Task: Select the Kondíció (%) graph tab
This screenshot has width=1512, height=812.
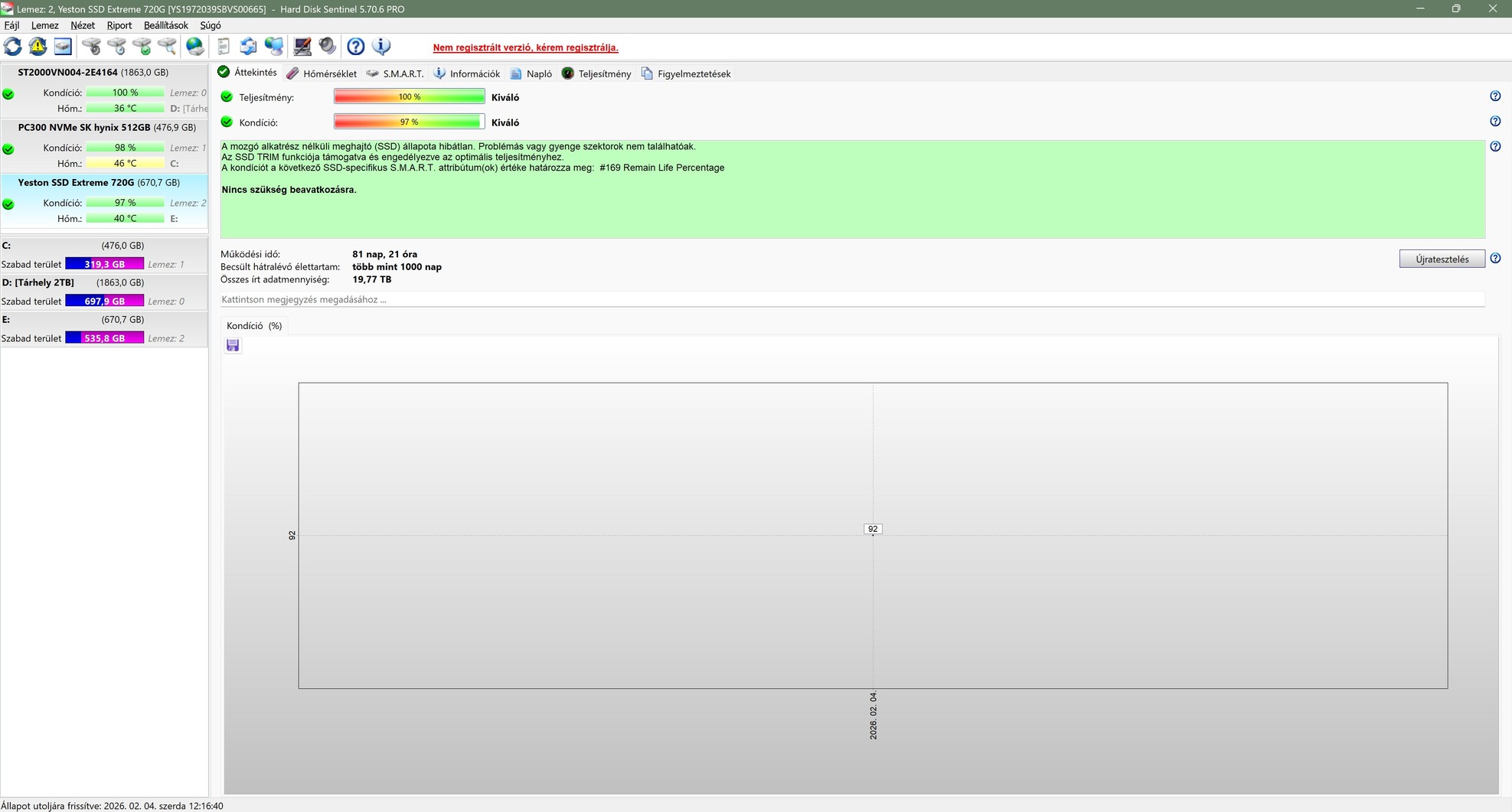Action: click(254, 326)
